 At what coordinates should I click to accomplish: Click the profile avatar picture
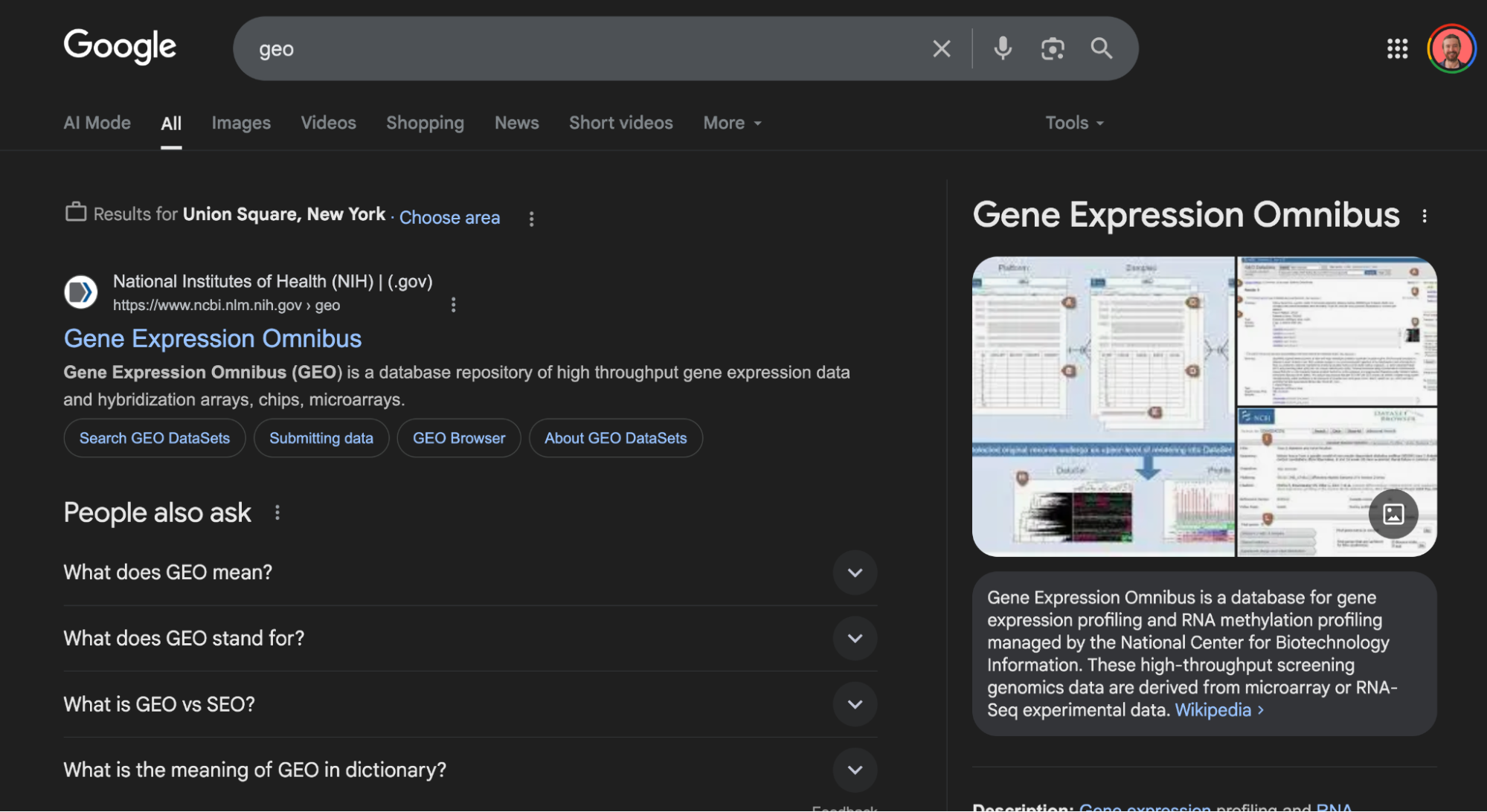pyautogui.click(x=1451, y=48)
